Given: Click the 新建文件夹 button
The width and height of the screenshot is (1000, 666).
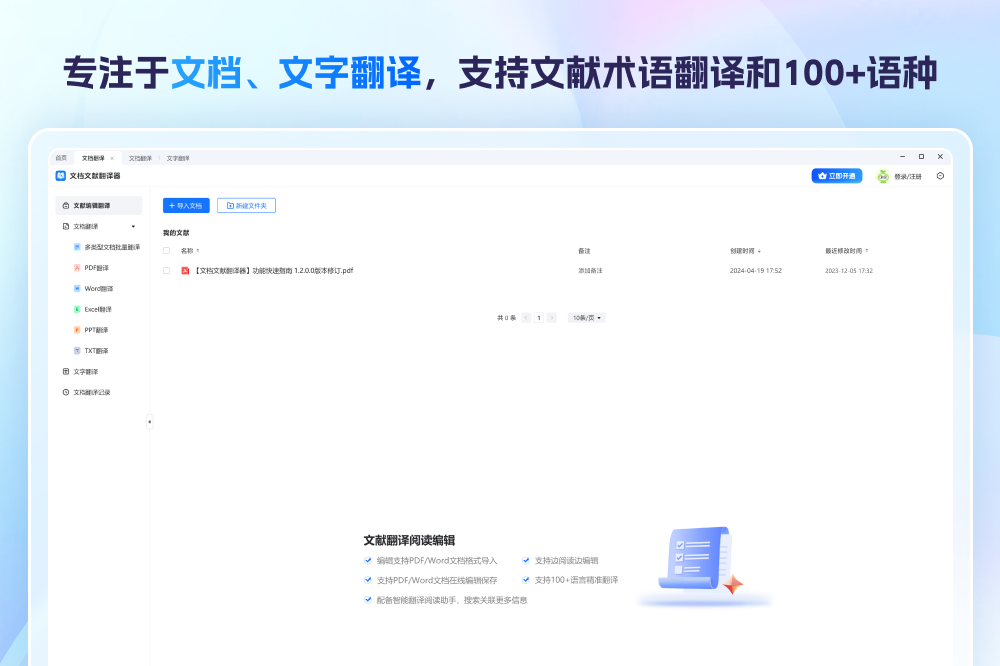Looking at the screenshot, I should click(x=246, y=205).
